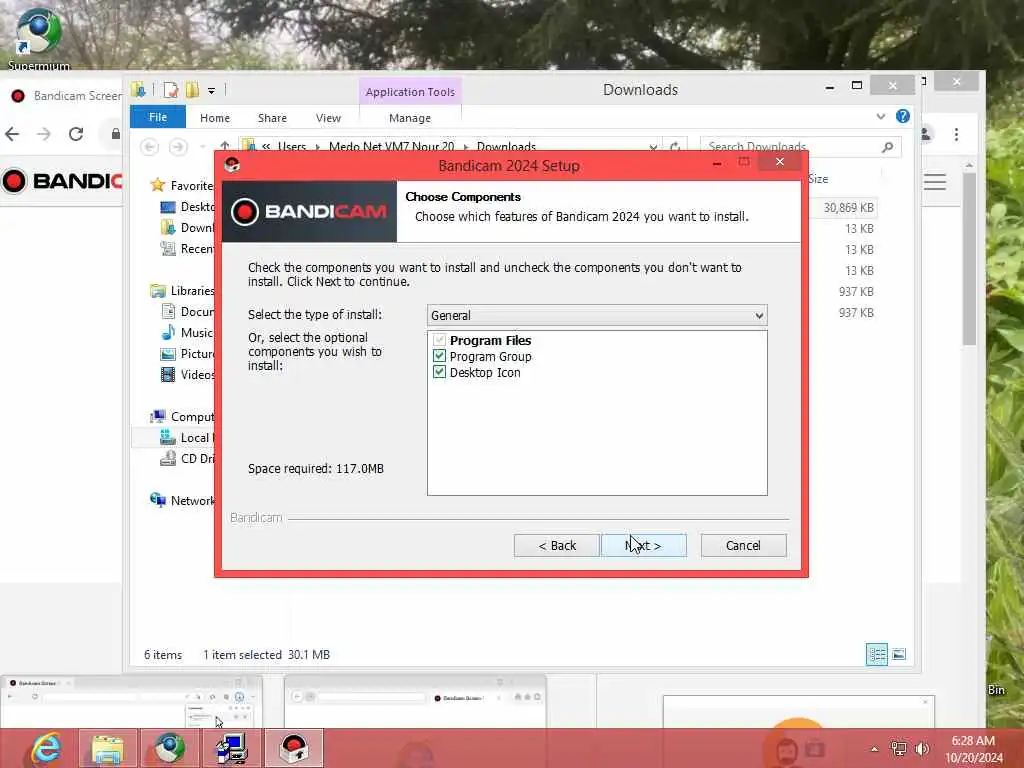Expand the Explorer ribbon chevron

(x=880, y=116)
